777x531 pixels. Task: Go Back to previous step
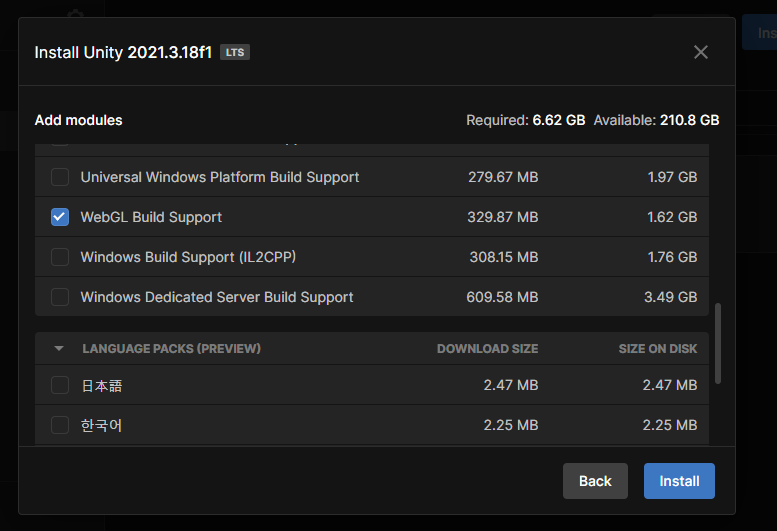pyautogui.click(x=595, y=481)
